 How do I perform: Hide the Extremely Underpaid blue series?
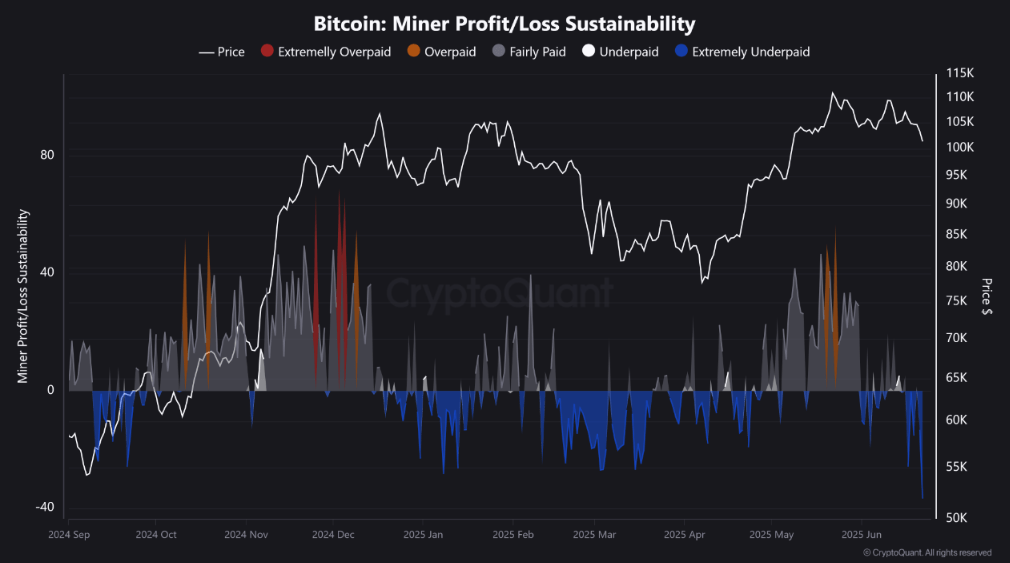pos(750,52)
